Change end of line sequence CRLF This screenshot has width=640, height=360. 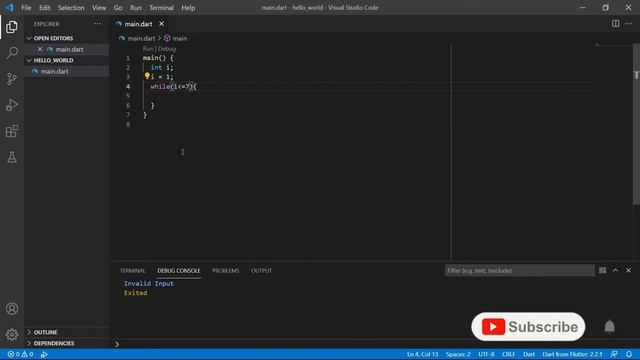pos(509,354)
